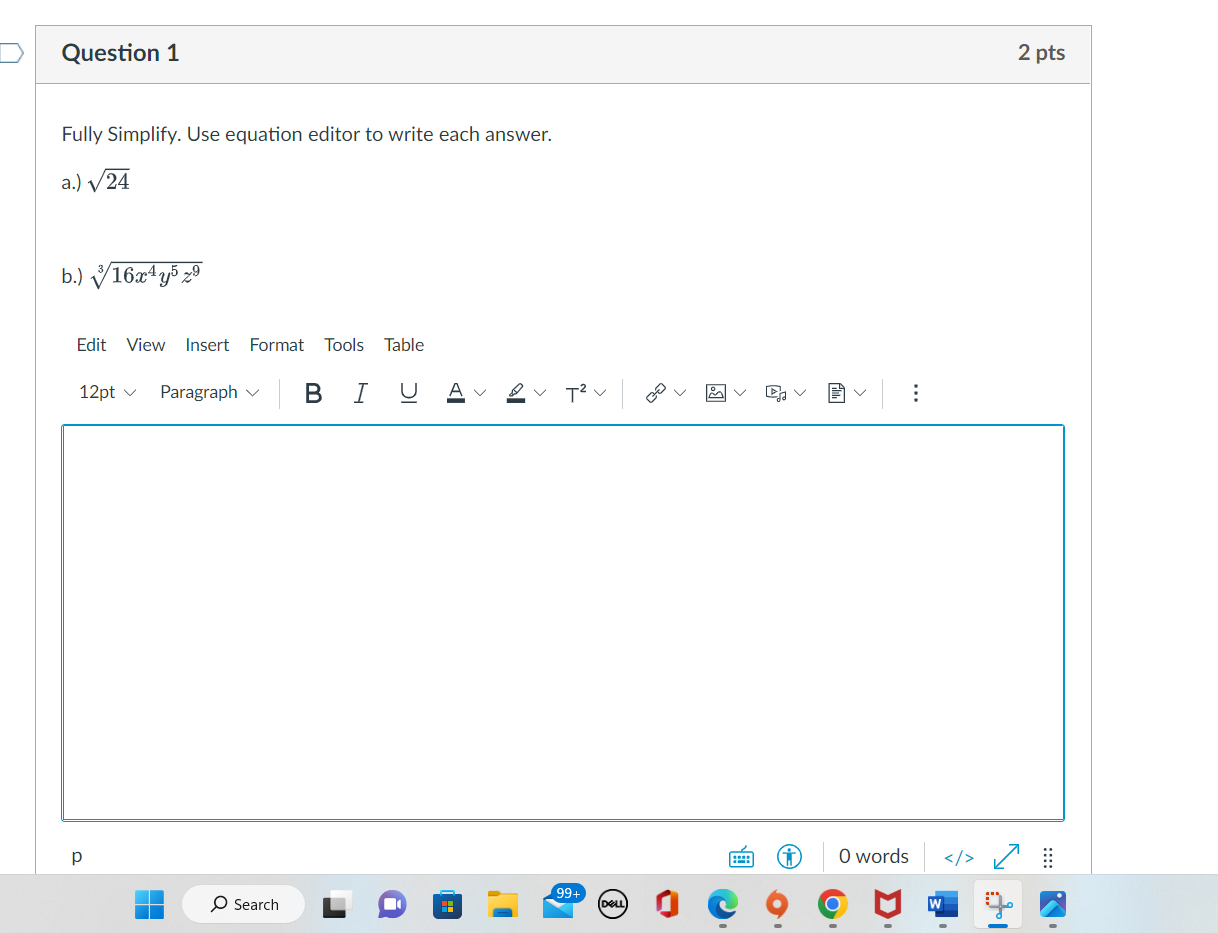
Task: Toggle italic formatting in editor toolbar
Action: click(x=360, y=393)
